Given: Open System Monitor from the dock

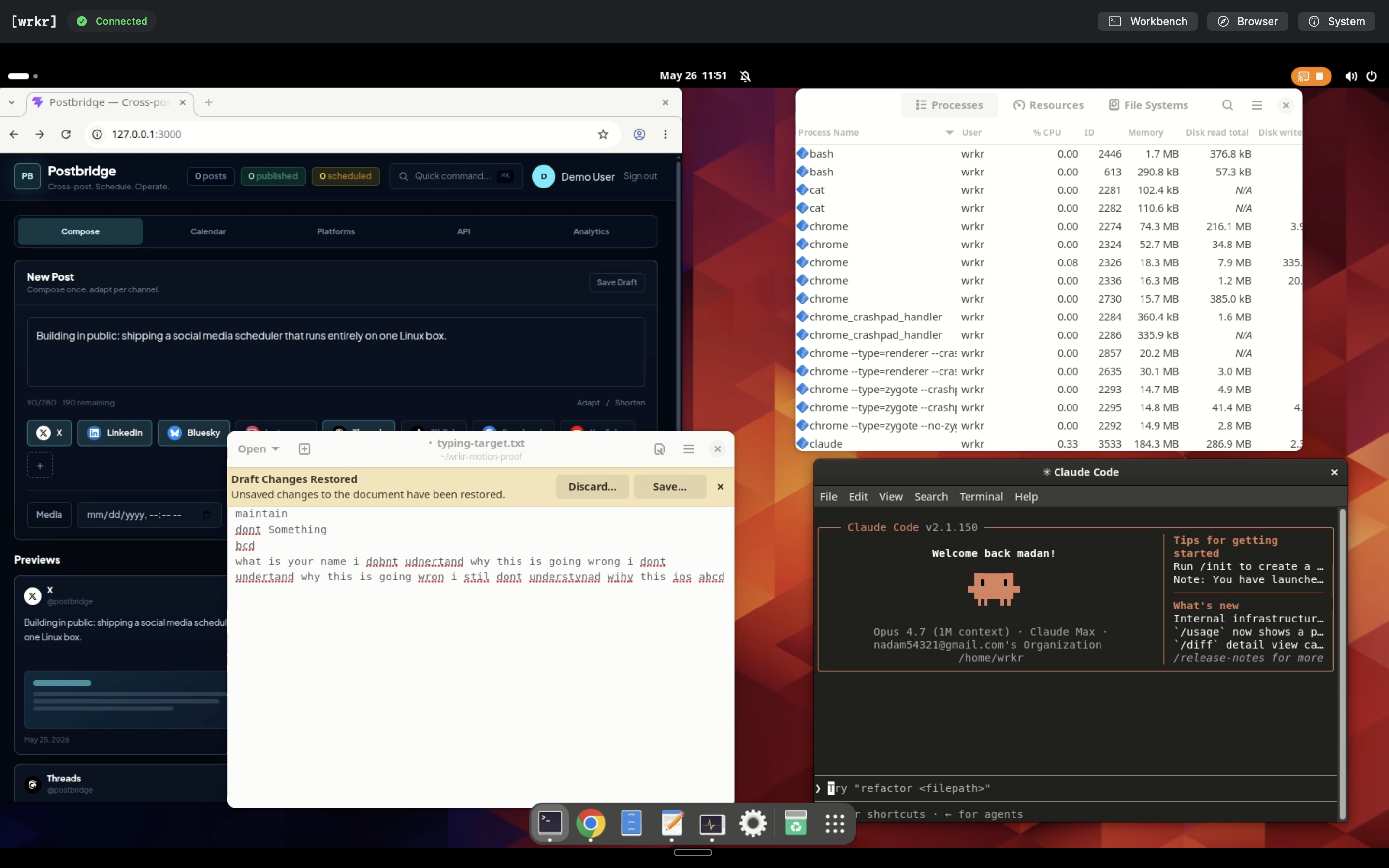Looking at the screenshot, I should (x=712, y=825).
